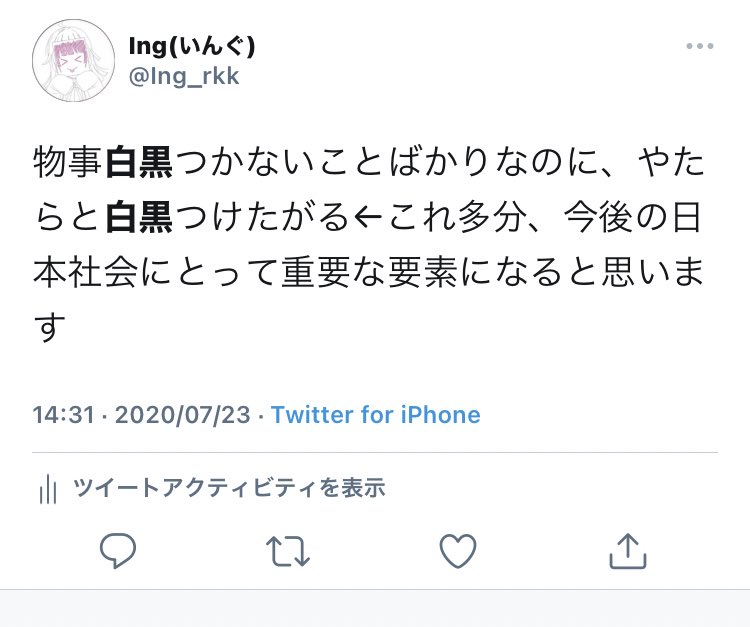
Task: Open the "Twitter for iPhone" source link
Action: tap(376, 414)
